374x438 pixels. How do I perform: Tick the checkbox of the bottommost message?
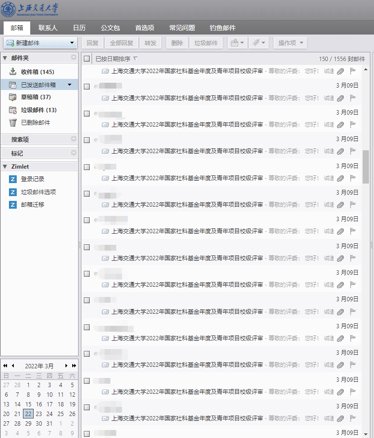point(87,434)
